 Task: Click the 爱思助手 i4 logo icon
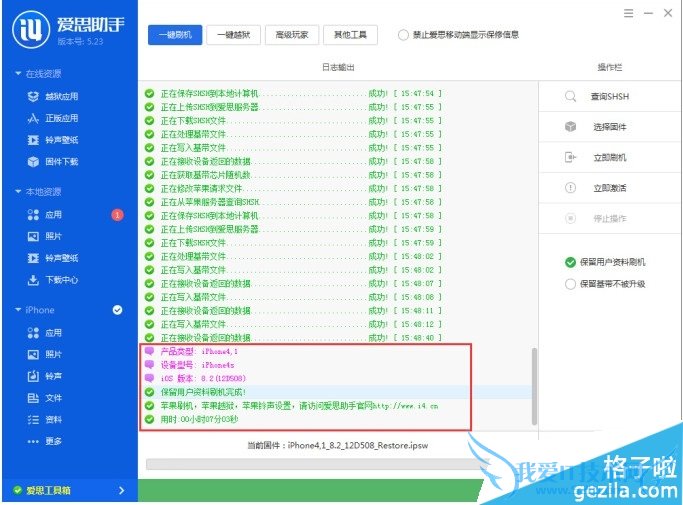(30, 29)
